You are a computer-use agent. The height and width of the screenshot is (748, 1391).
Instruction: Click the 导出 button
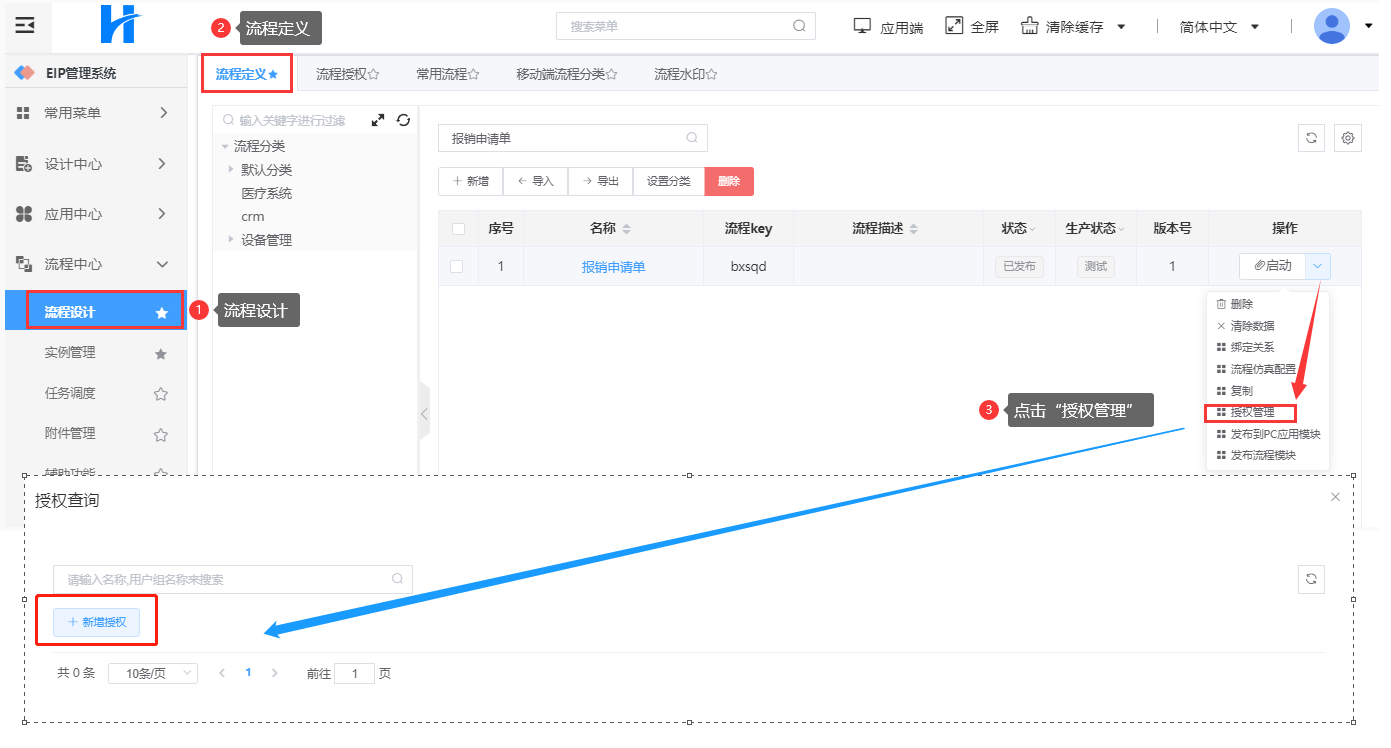coord(600,181)
